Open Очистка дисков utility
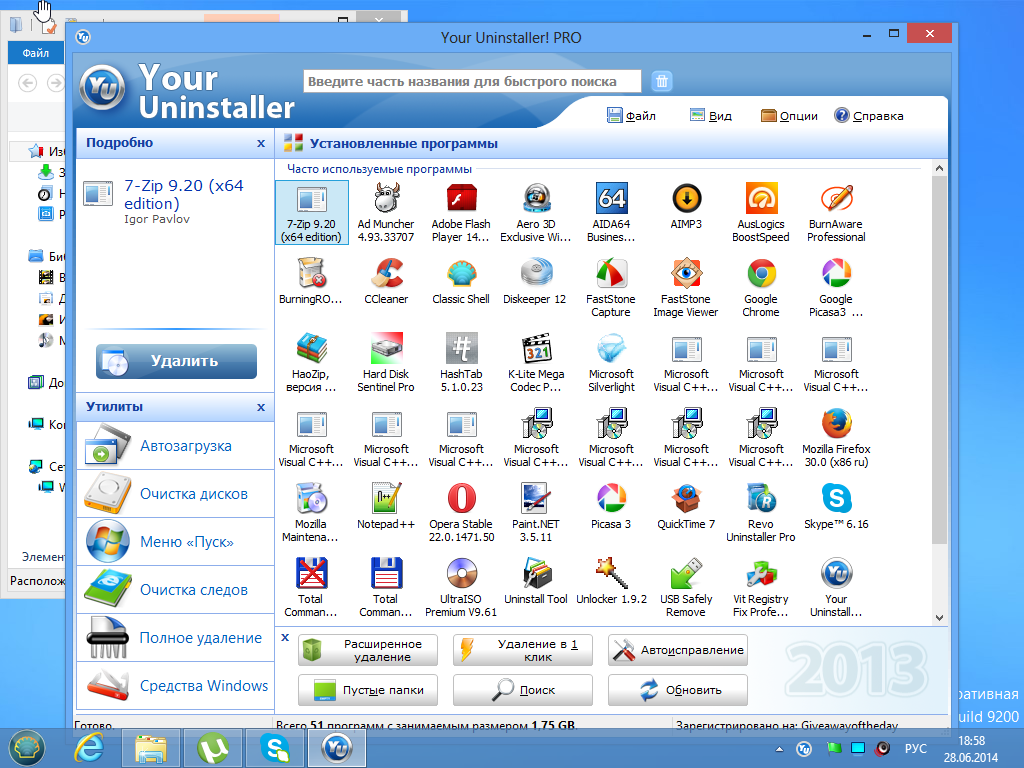The image size is (1024, 768). [x=175, y=494]
